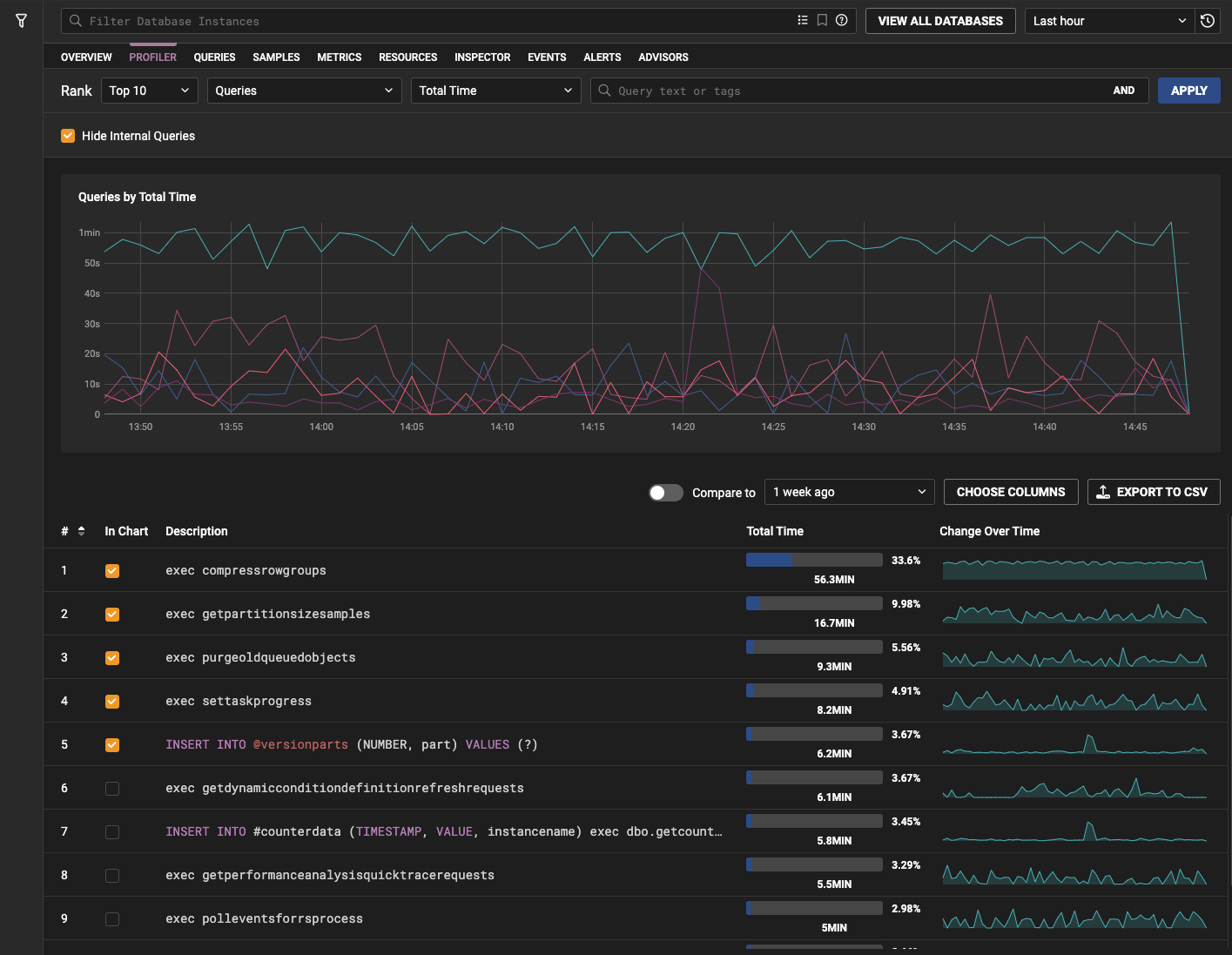Uncheck Hide Internal Queries checkbox
This screenshot has height=955, width=1232.
coord(68,136)
